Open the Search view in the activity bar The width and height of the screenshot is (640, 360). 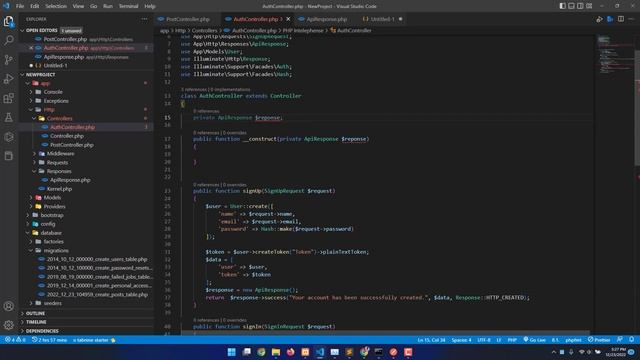click(x=9, y=40)
